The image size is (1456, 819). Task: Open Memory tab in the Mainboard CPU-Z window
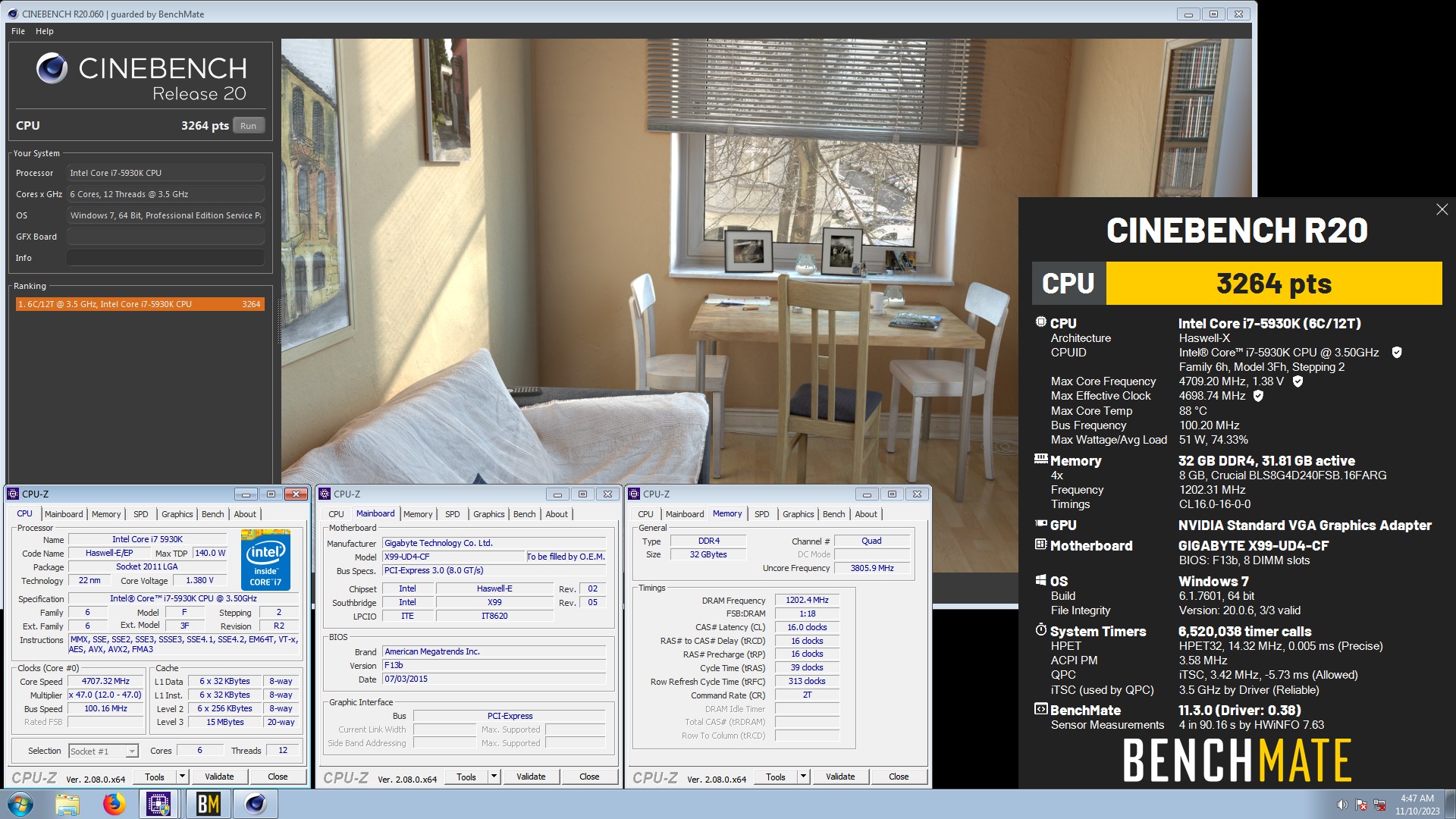click(418, 514)
